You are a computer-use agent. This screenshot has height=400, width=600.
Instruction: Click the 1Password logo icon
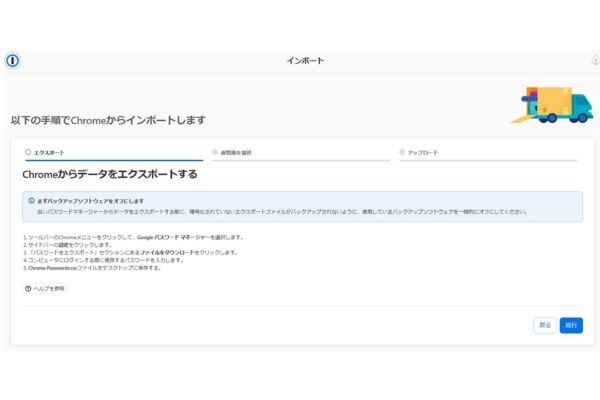click(12, 60)
